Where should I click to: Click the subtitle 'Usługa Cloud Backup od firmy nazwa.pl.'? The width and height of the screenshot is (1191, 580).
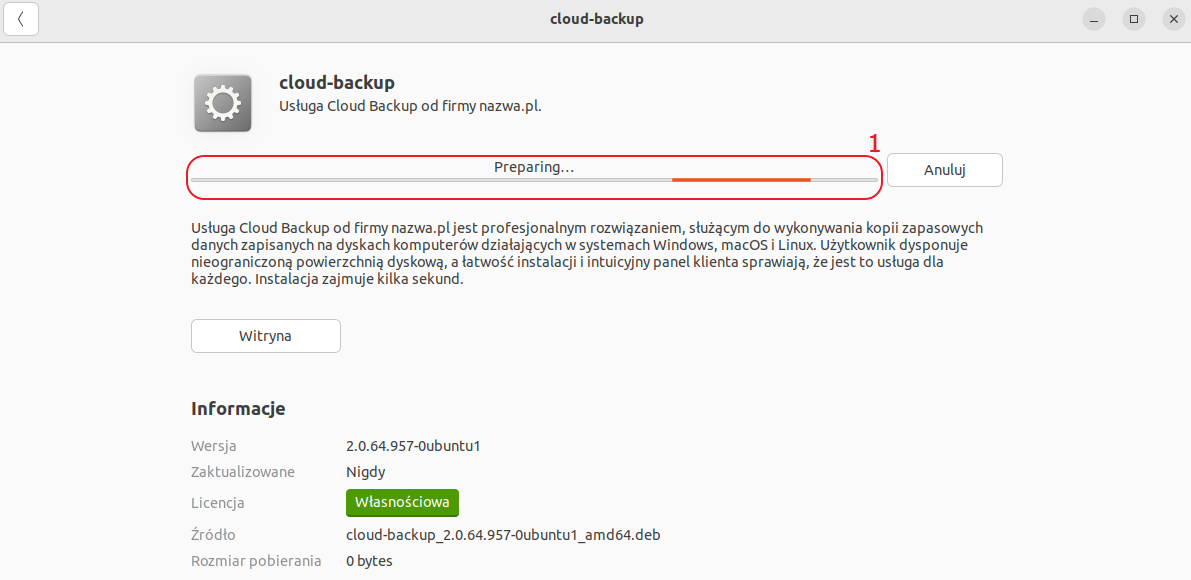[410, 106]
